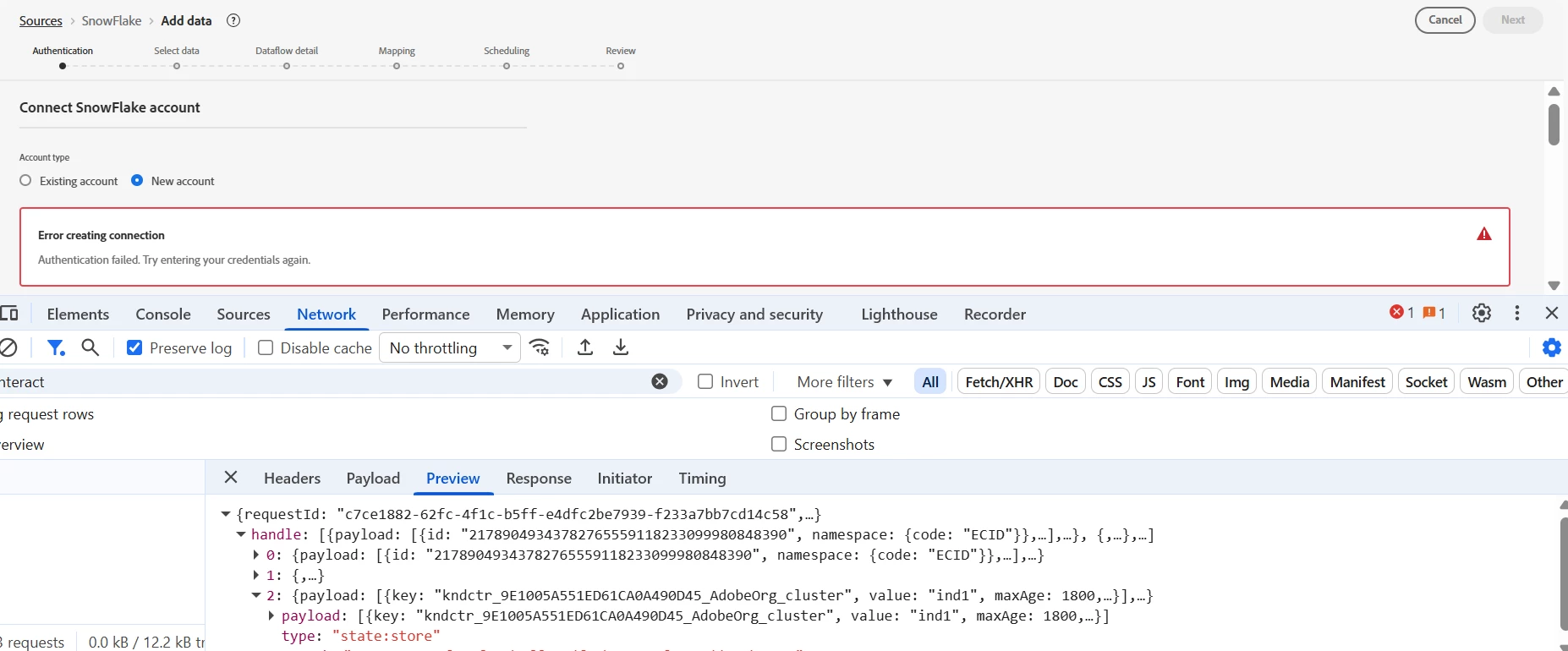Image resolution: width=1568 pixels, height=651 pixels.
Task: Close the DevTools panel
Action: coord(1552,313)
